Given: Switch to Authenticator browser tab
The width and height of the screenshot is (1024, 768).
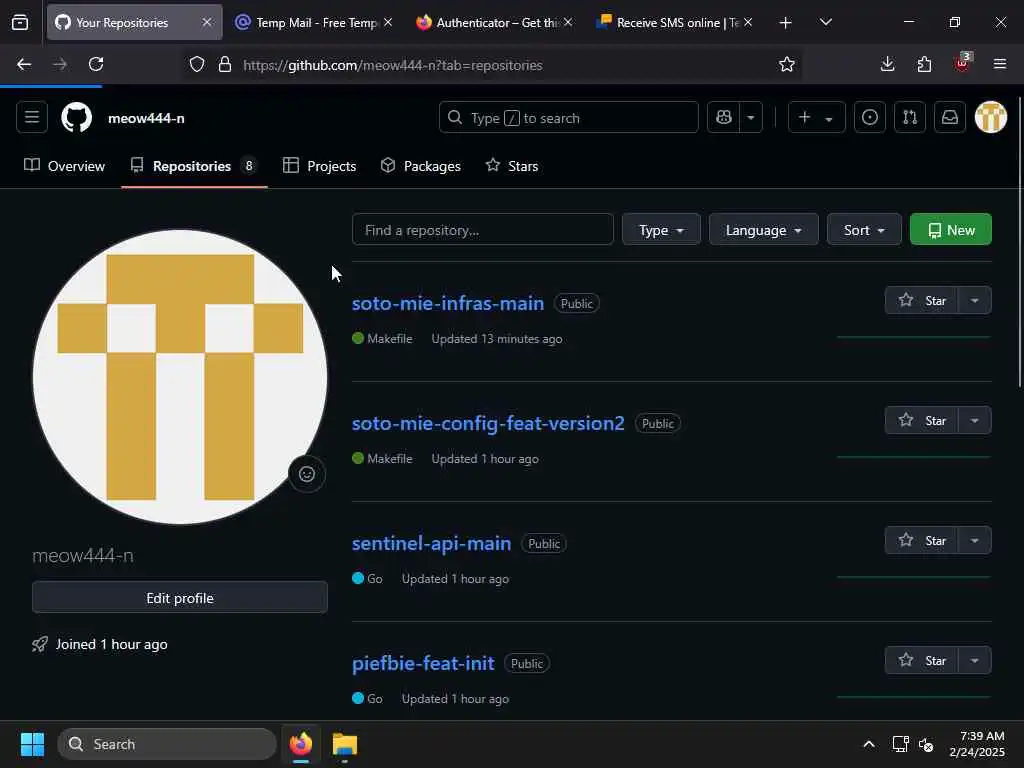Looking at the screenshot, I should [494, 22].
